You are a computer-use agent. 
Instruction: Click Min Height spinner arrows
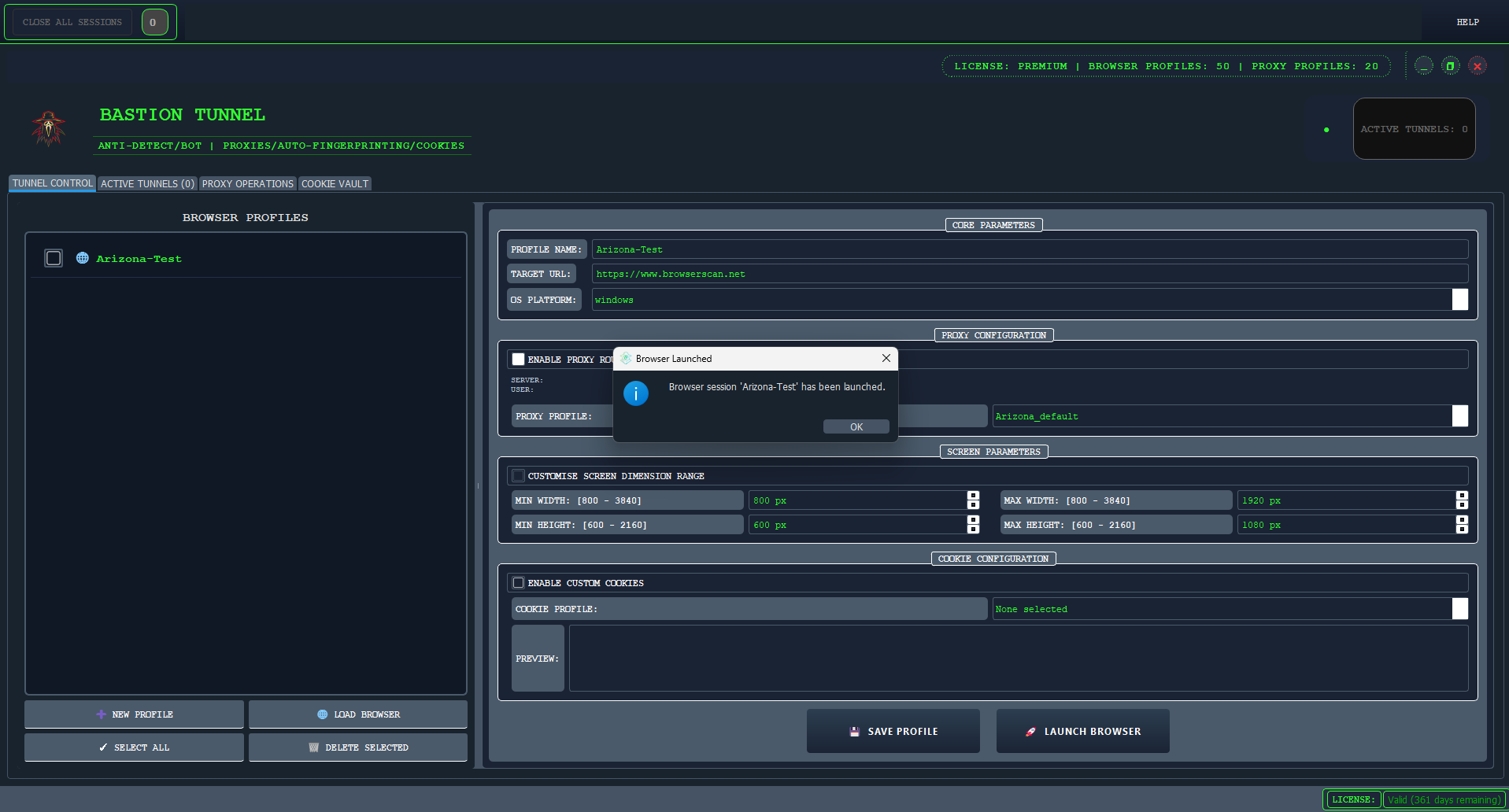click(974, 525)
